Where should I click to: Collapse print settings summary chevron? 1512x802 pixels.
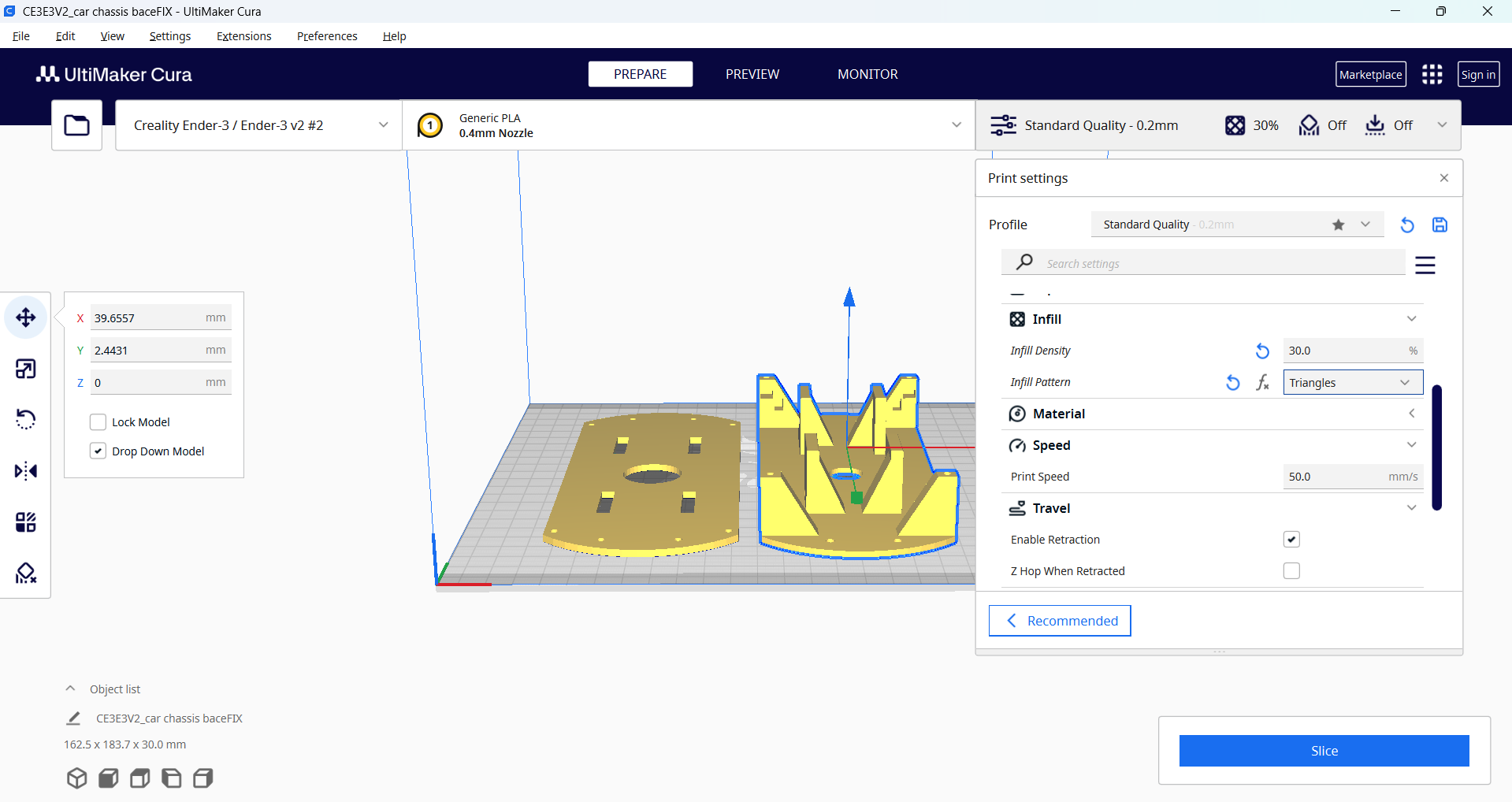1442,125
